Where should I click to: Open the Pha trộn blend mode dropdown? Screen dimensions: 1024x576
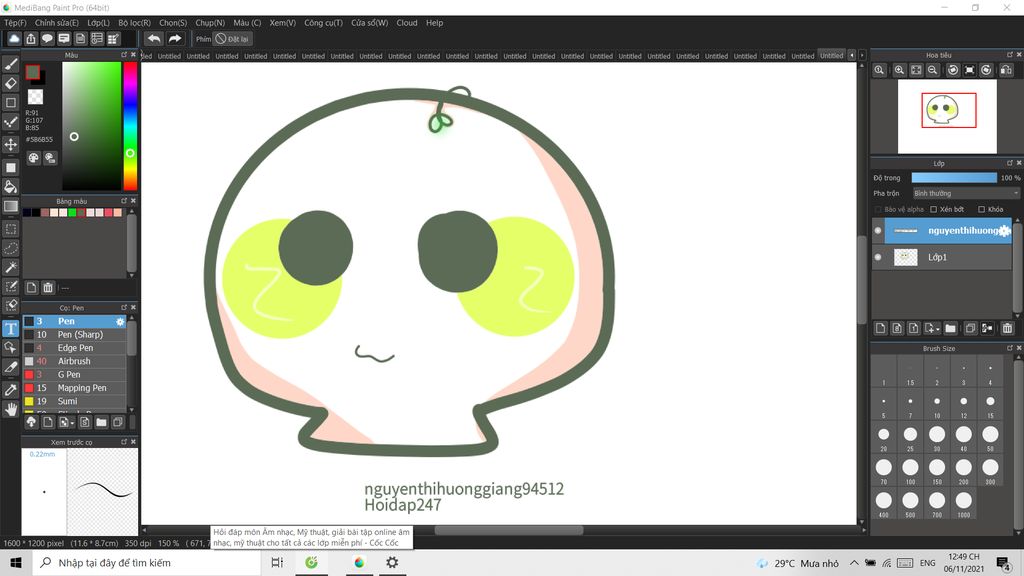click(x=965, y=193)
